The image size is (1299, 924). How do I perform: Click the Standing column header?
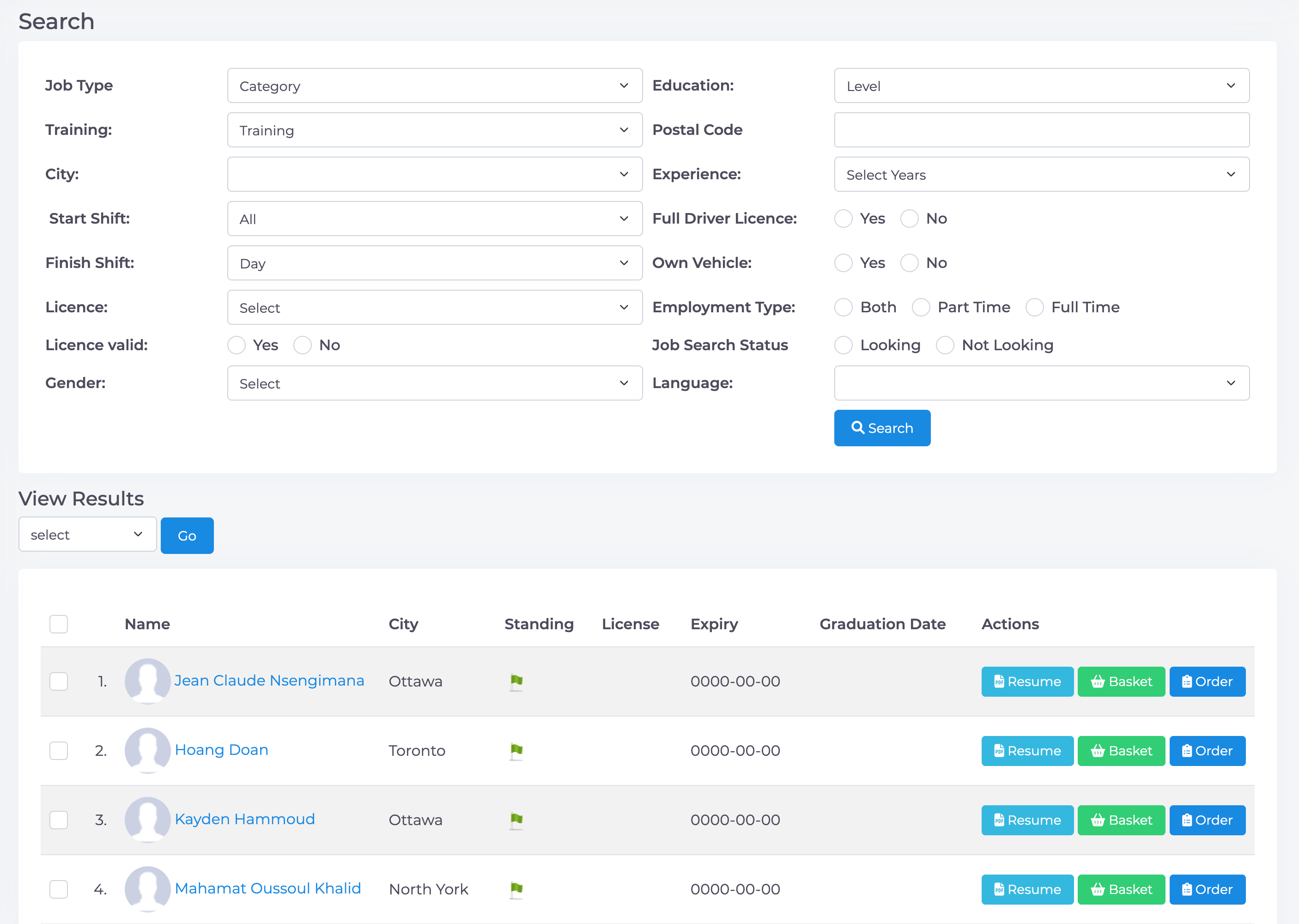539,624
